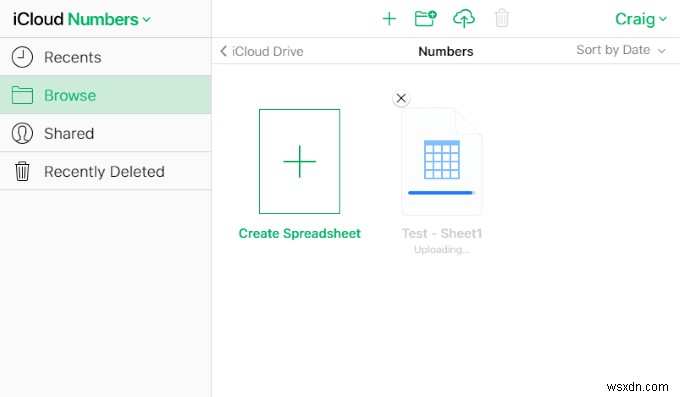Open the Sort by Date dropdown

coord(621,50)
